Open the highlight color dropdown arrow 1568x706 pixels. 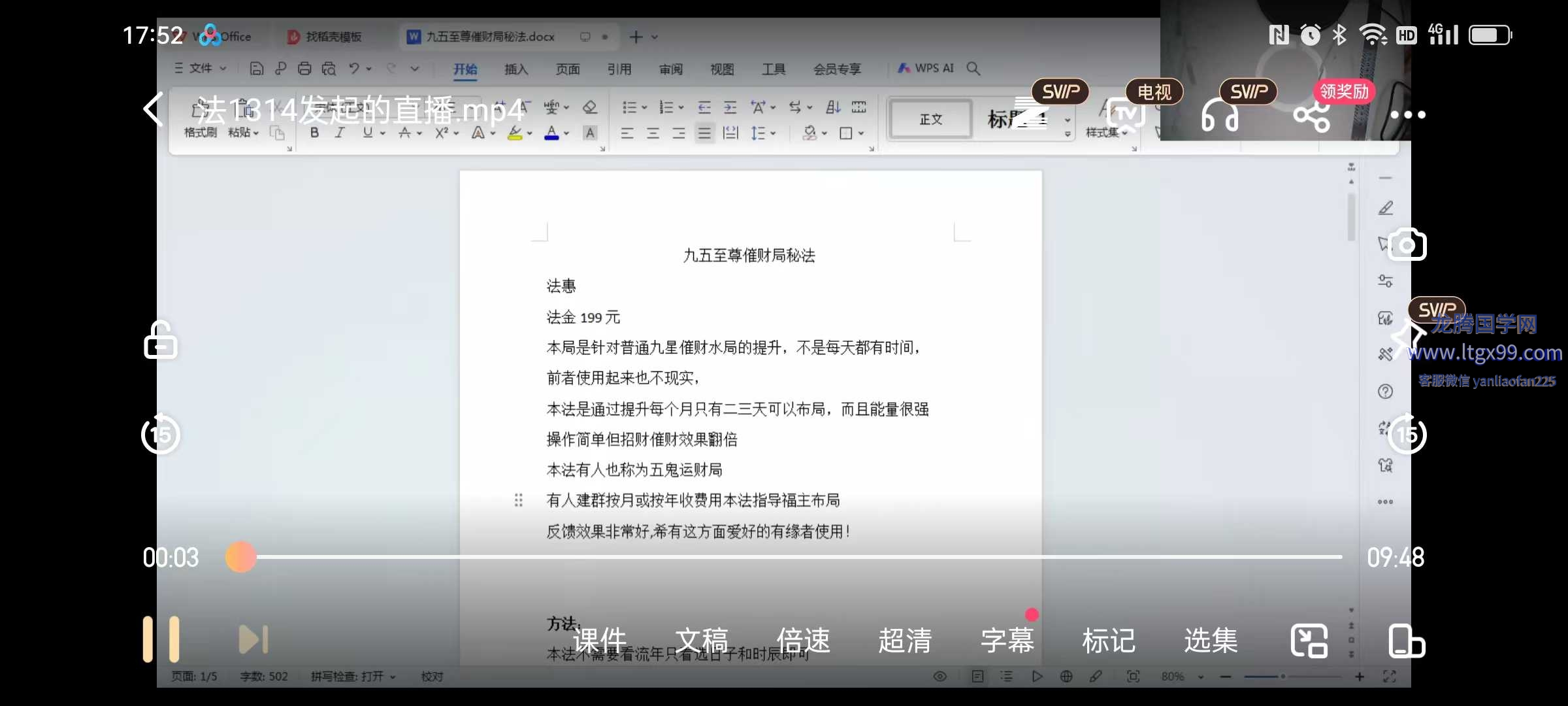[529, 133]
